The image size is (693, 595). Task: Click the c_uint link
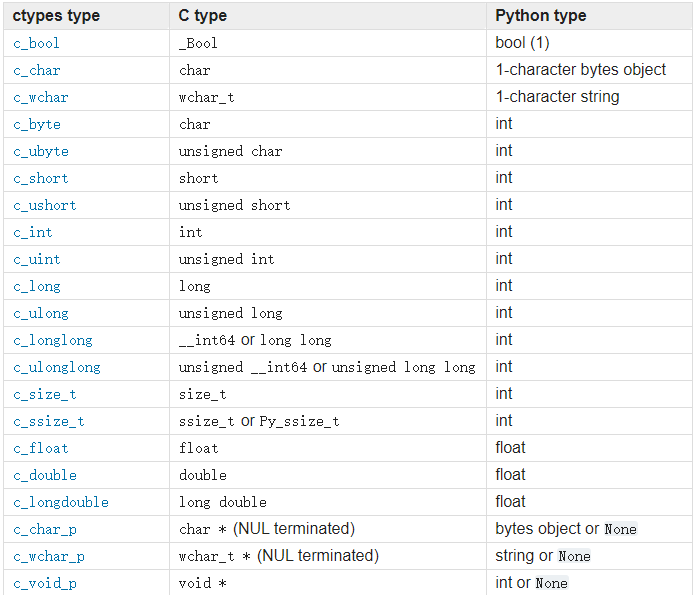(x=36, y=260)
